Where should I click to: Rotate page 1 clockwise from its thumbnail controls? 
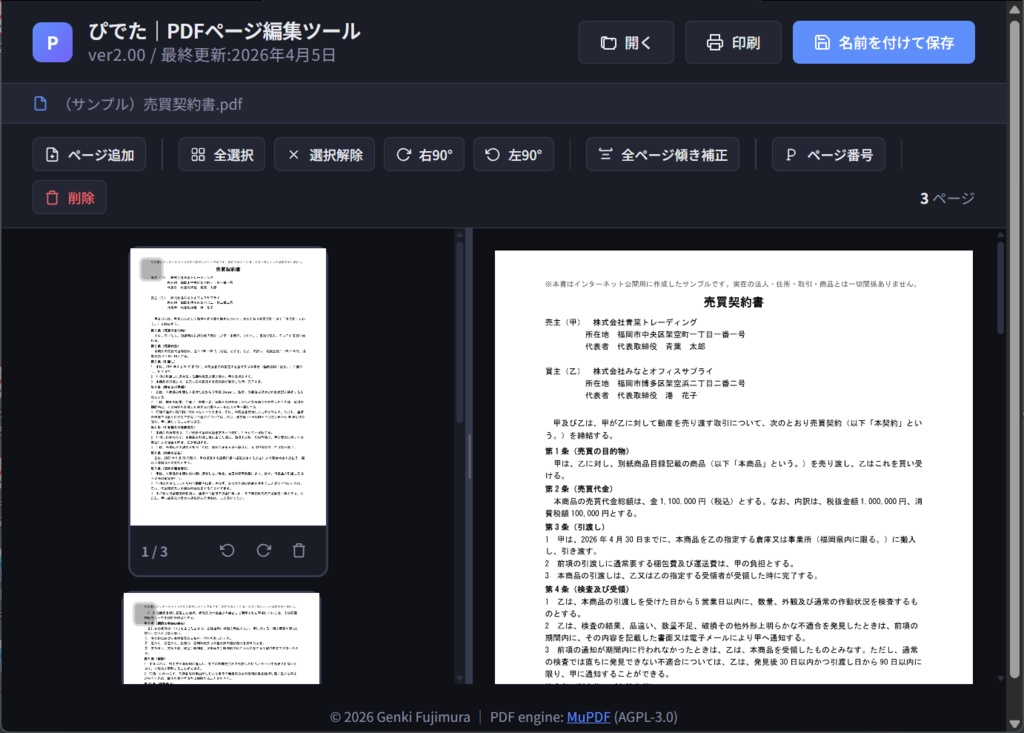point(264,549)
